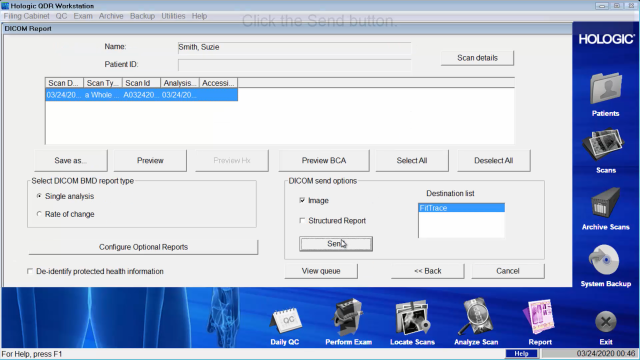Screen dimensions: 640x360
Task: Click the date and time in status bar
Action: [606, 353]
